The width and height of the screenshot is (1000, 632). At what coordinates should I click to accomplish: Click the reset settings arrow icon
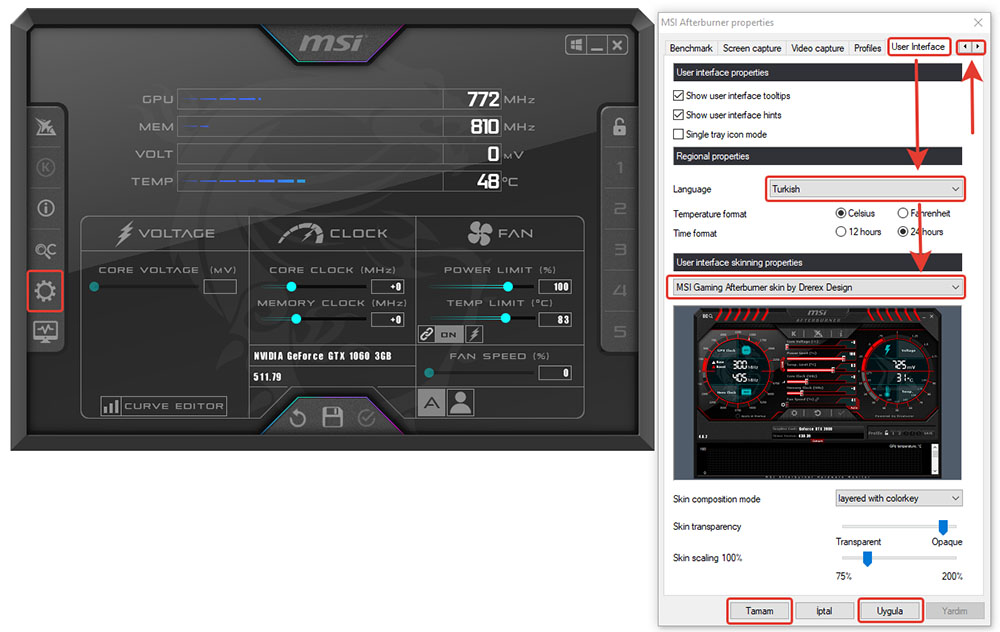298,417
